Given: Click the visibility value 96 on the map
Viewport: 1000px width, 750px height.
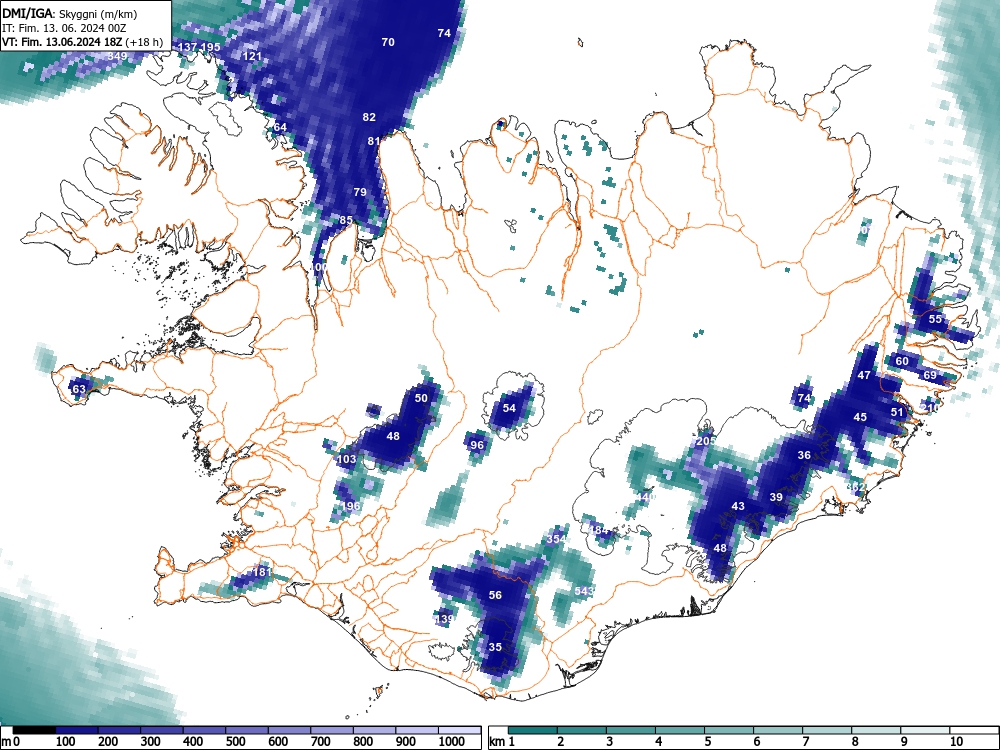Looking at the screenshot, I should tap(476, 445).
